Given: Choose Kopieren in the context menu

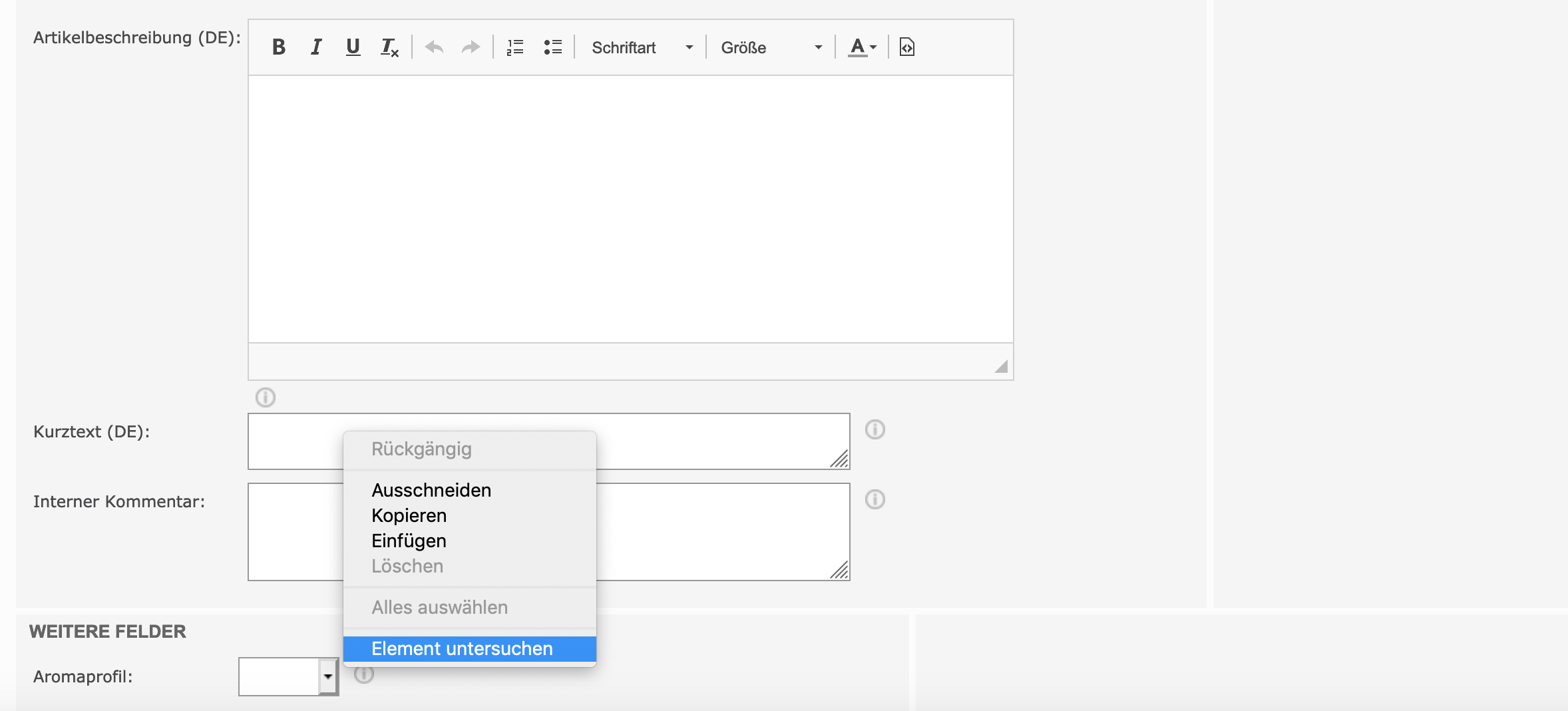Looking at the screenshot, I should tap(409, 515).
